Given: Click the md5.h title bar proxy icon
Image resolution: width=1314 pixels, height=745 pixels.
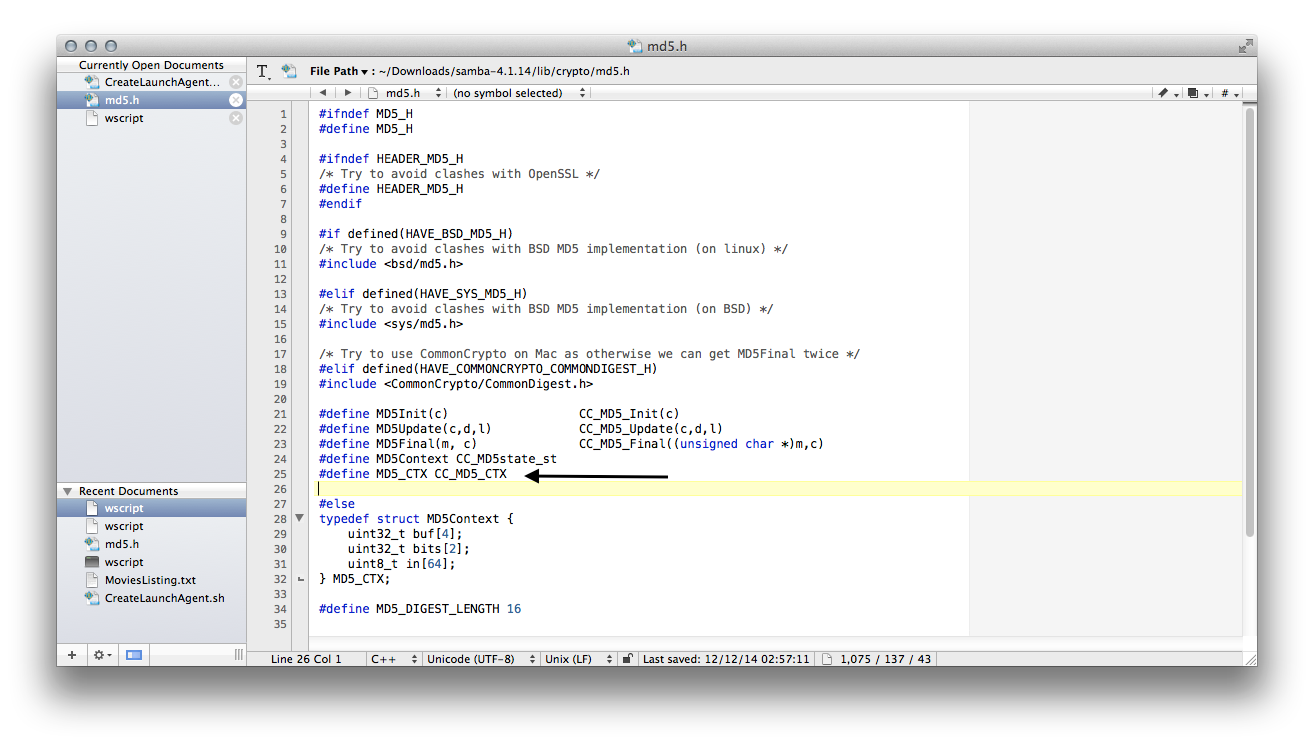Looking at the screenshot, I should (634, 46).
